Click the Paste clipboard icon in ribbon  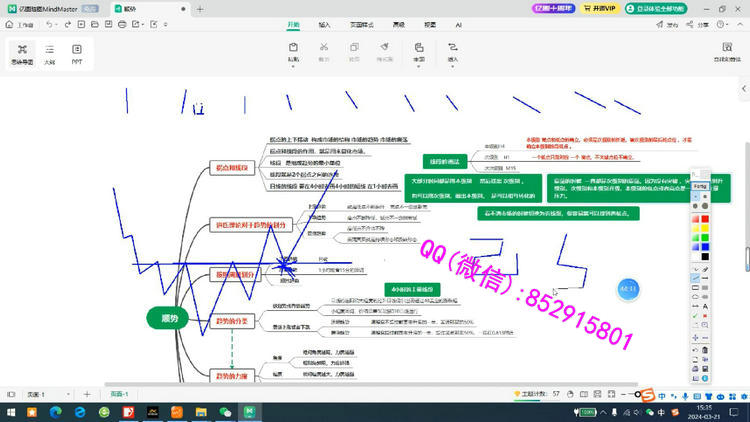pos(293,47)
